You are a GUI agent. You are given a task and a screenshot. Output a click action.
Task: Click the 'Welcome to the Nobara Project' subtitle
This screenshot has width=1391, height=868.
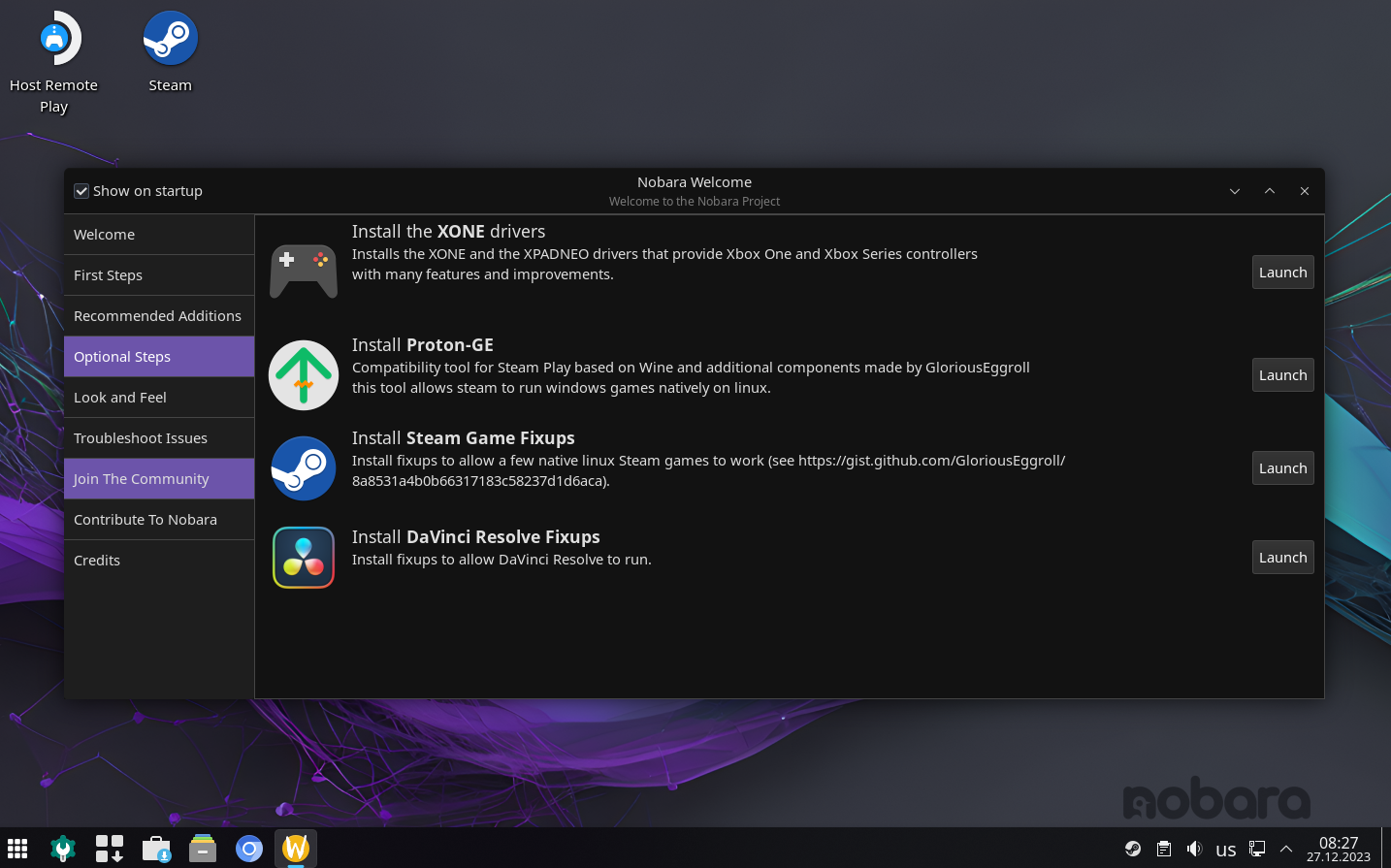[x=695, y=202]
